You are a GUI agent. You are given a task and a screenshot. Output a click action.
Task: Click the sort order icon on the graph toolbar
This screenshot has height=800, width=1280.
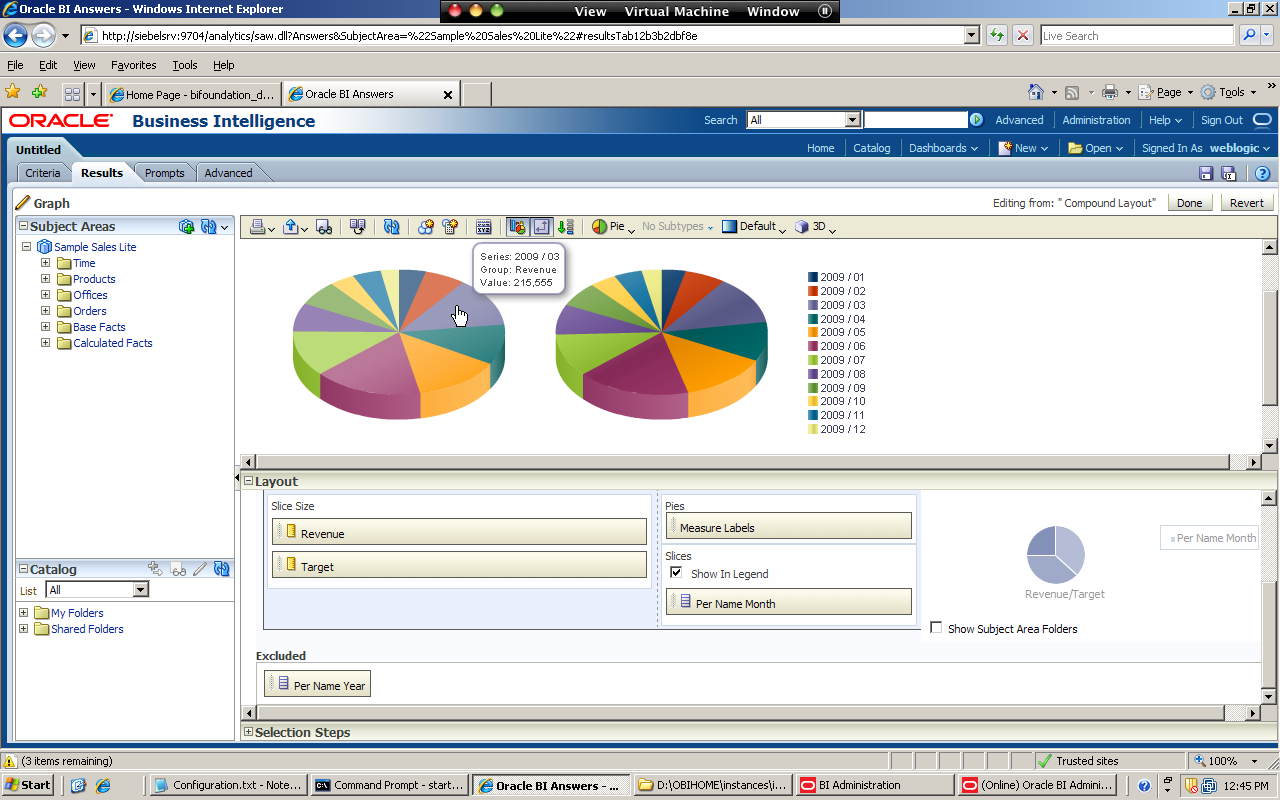click(565, 227)
